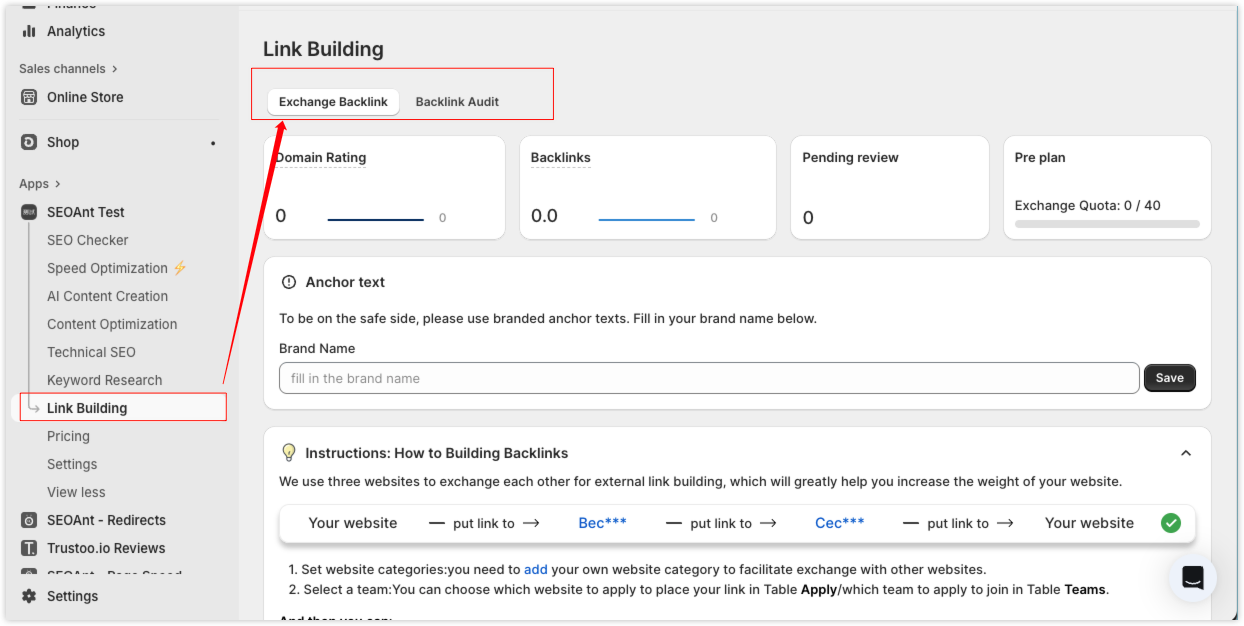Open Keyword Research in the sidebar
Viewport: 1244px width, 626px height.
tap(104, 380)
